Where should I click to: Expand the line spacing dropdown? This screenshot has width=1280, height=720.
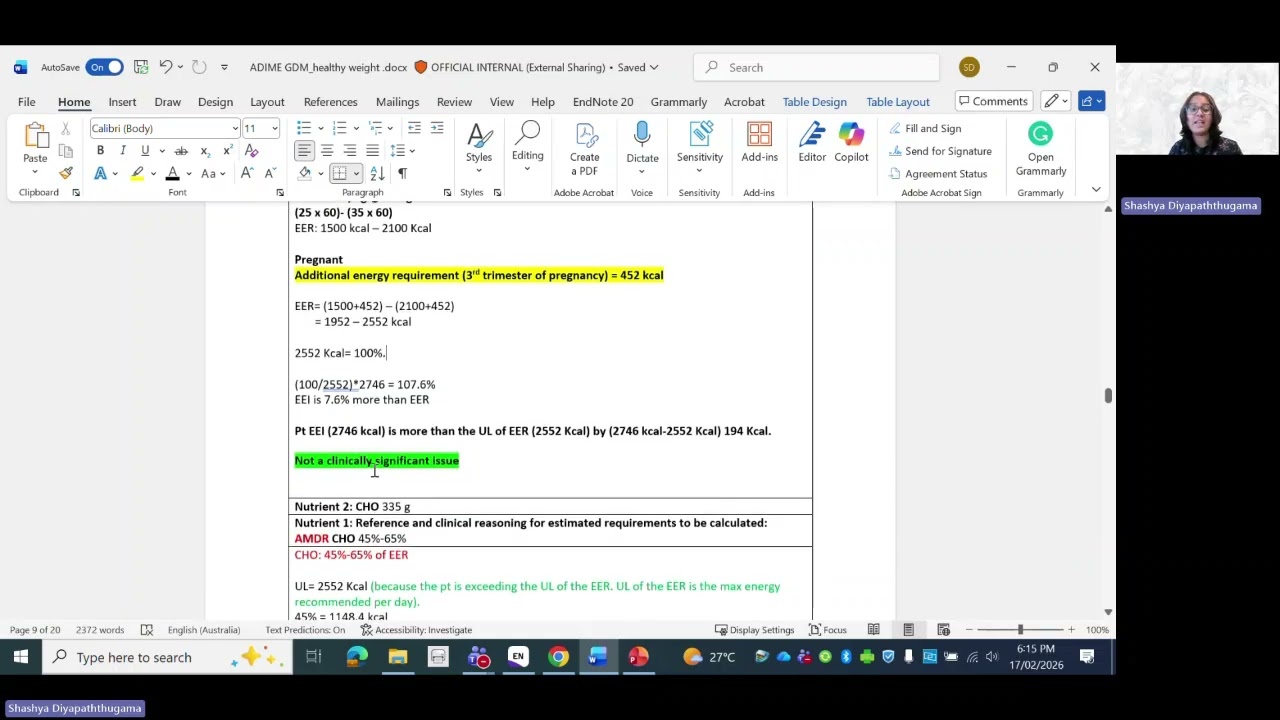[412, 151]
